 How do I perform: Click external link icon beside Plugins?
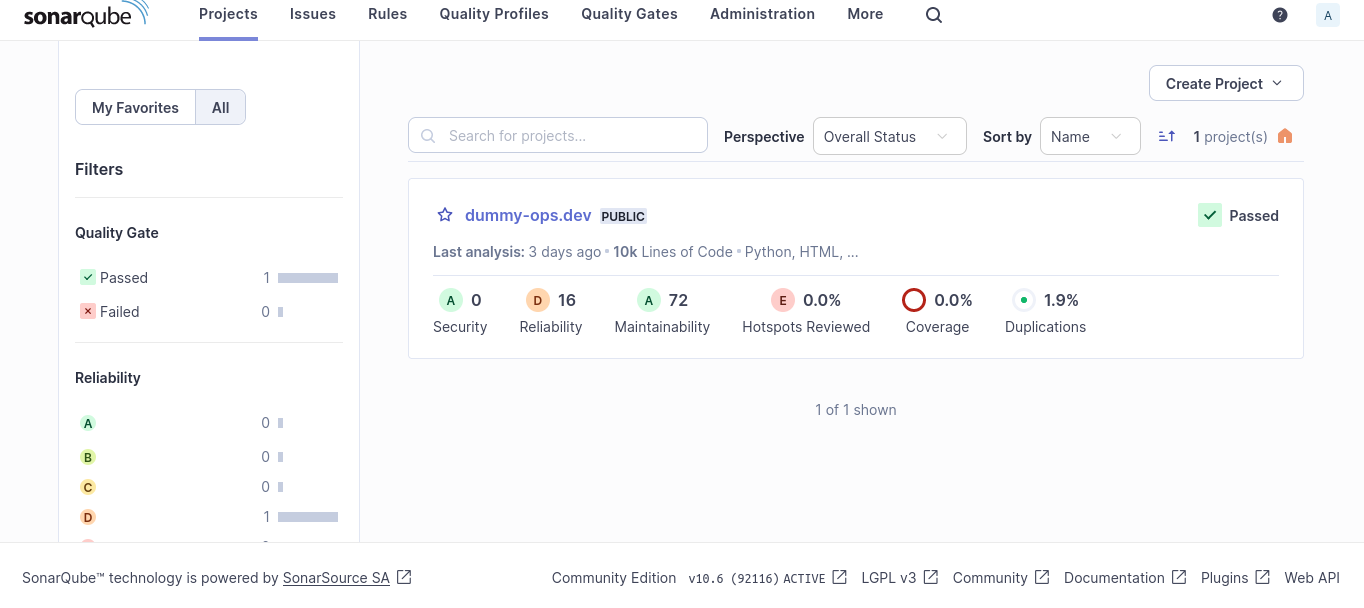pos(1263,577)
